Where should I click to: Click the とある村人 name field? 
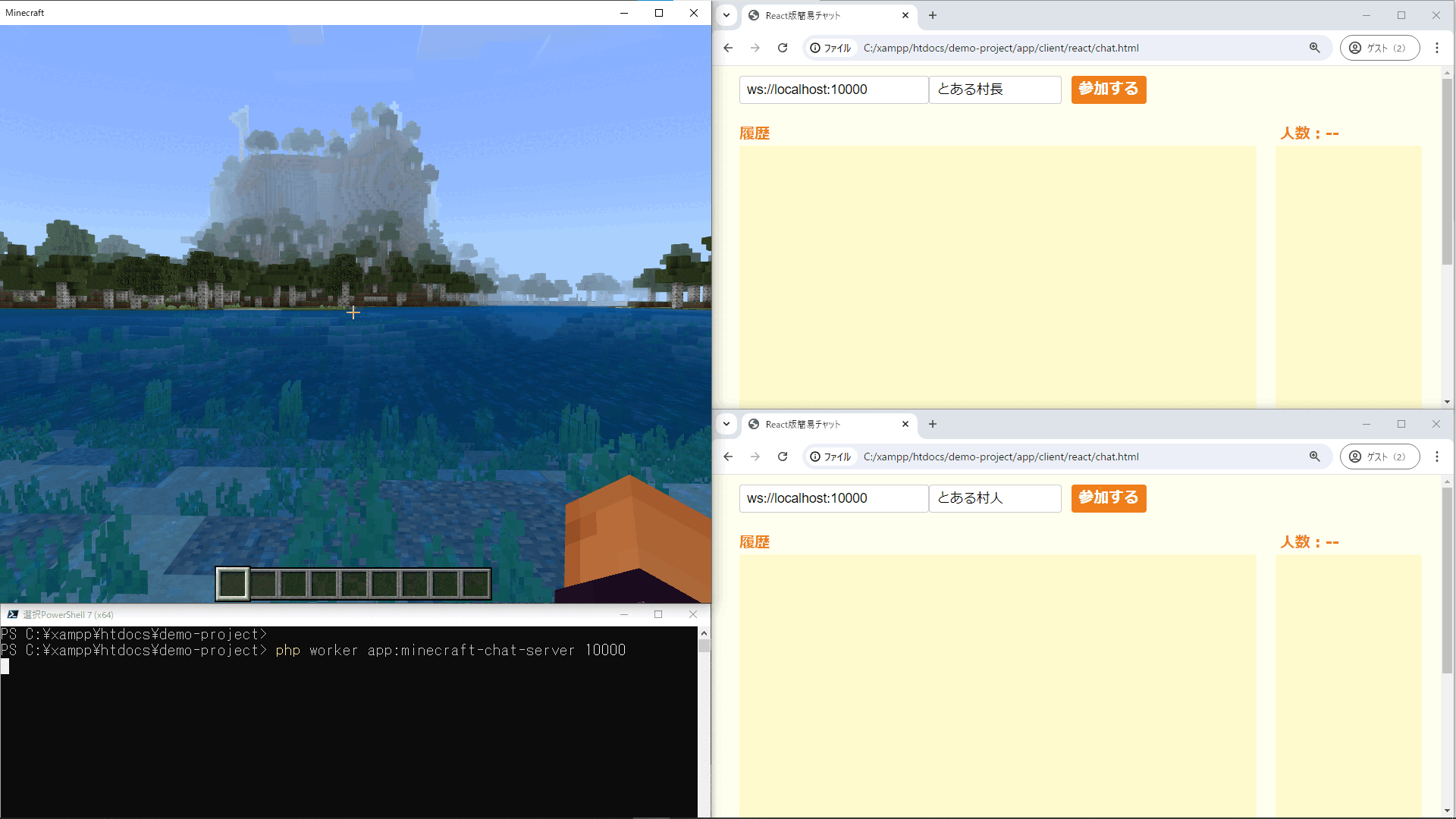[994, 498]
